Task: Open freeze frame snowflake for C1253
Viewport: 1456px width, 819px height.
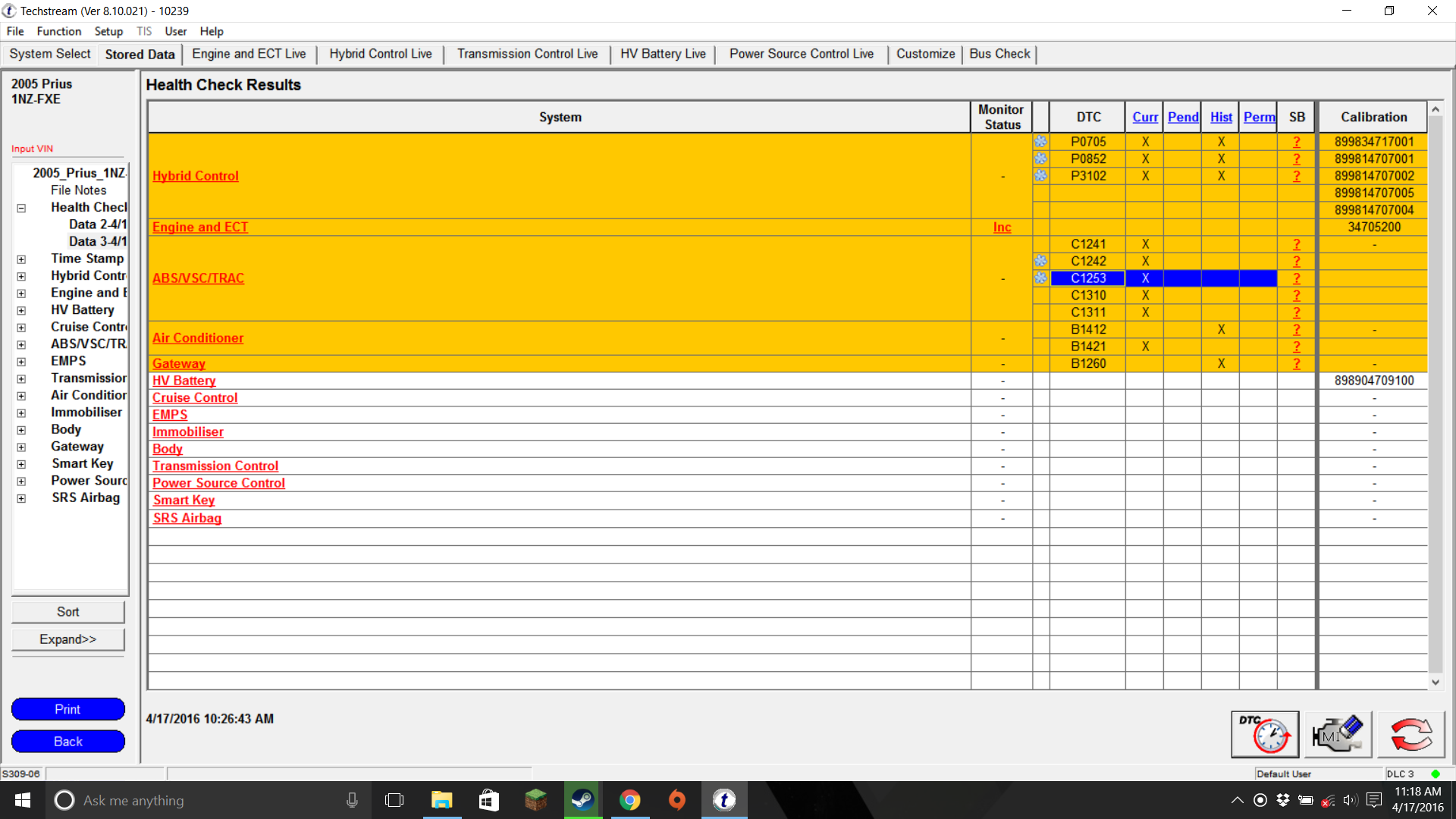Action: point(1040,278)
